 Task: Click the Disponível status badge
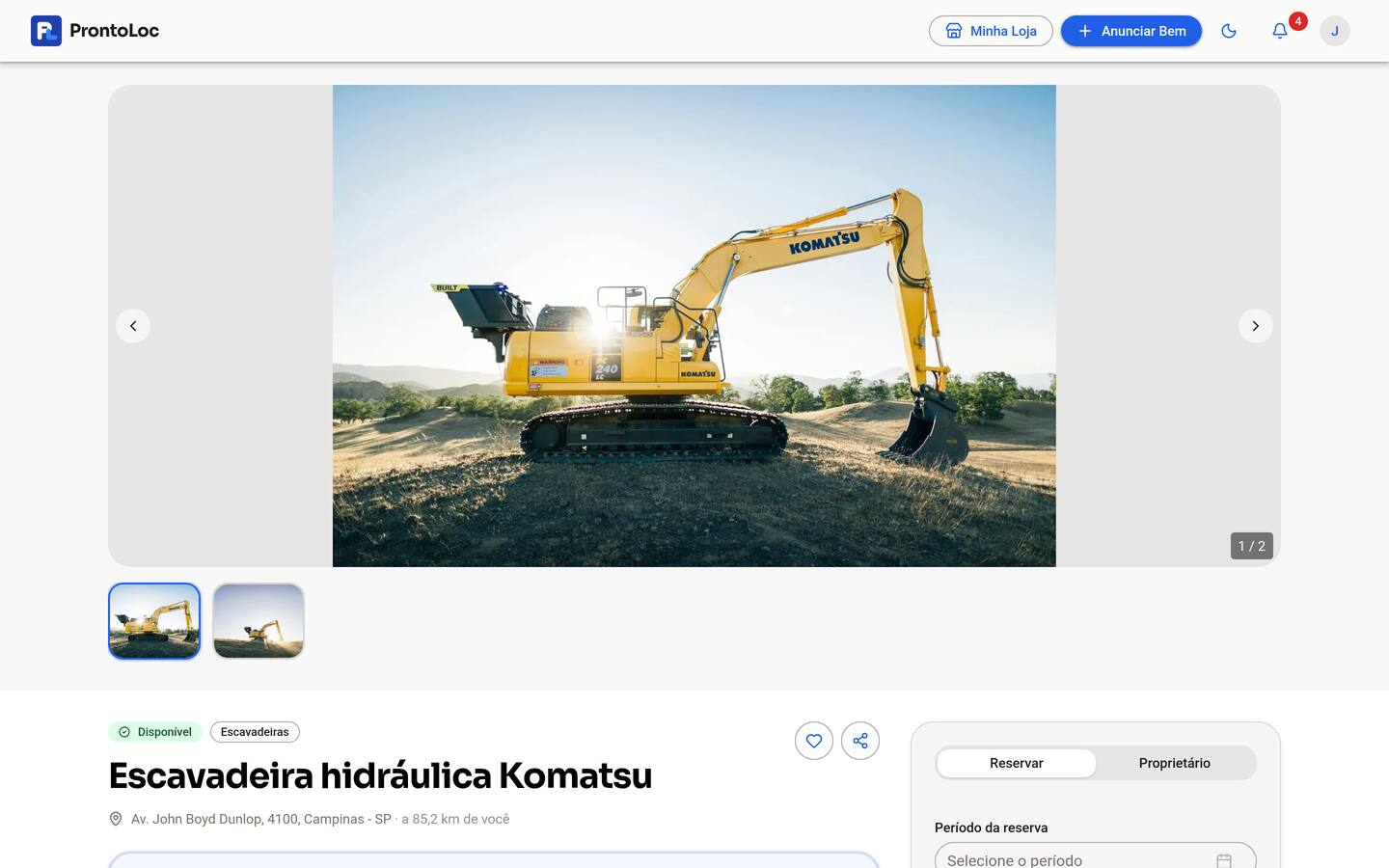pyautogui.click(x=155, y=732)
